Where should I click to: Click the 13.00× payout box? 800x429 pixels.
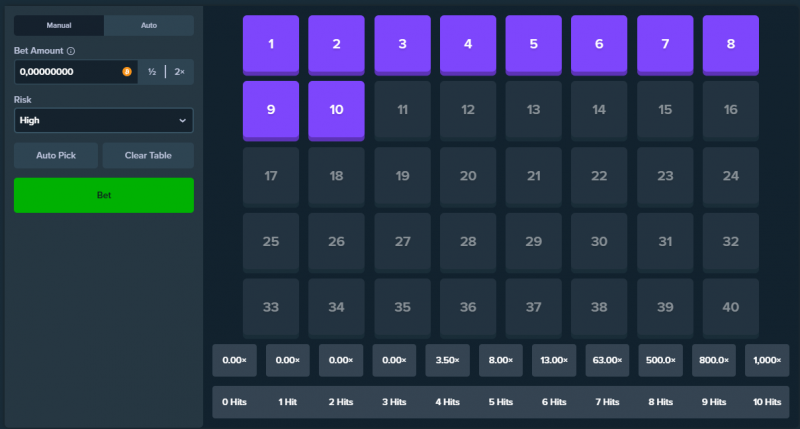[554, 360]
